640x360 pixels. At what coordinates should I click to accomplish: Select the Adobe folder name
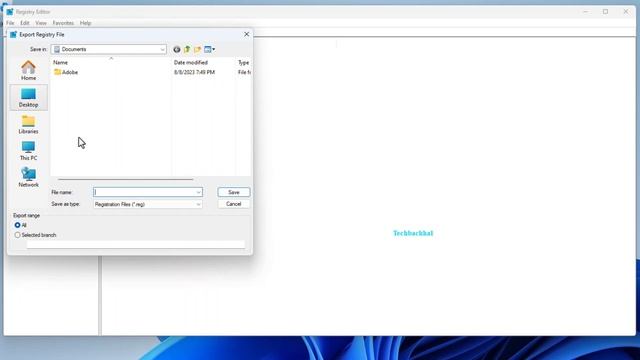pyautogui.click(x=70, y=72)
